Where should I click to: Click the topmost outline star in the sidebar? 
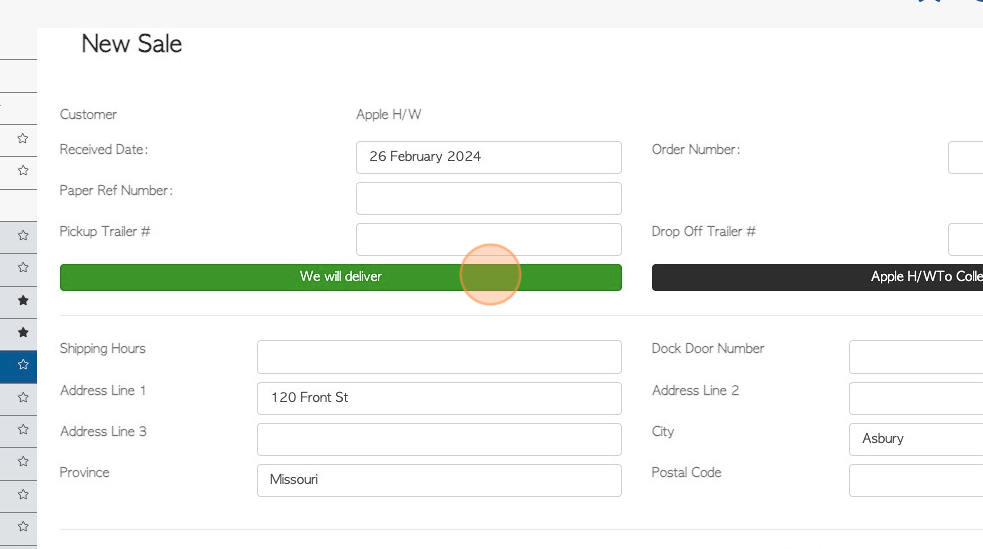tap(23, 139)
